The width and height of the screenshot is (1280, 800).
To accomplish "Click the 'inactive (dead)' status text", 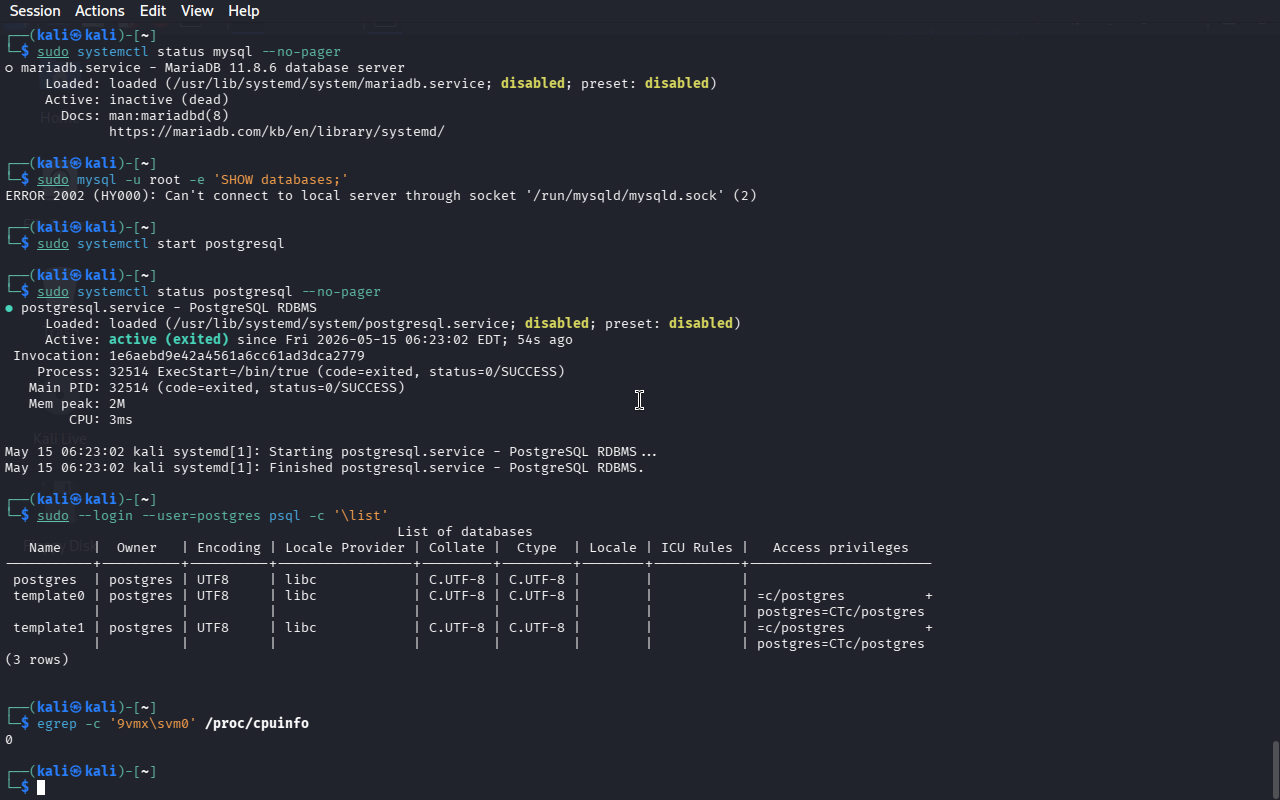I will tap(169, 100).
